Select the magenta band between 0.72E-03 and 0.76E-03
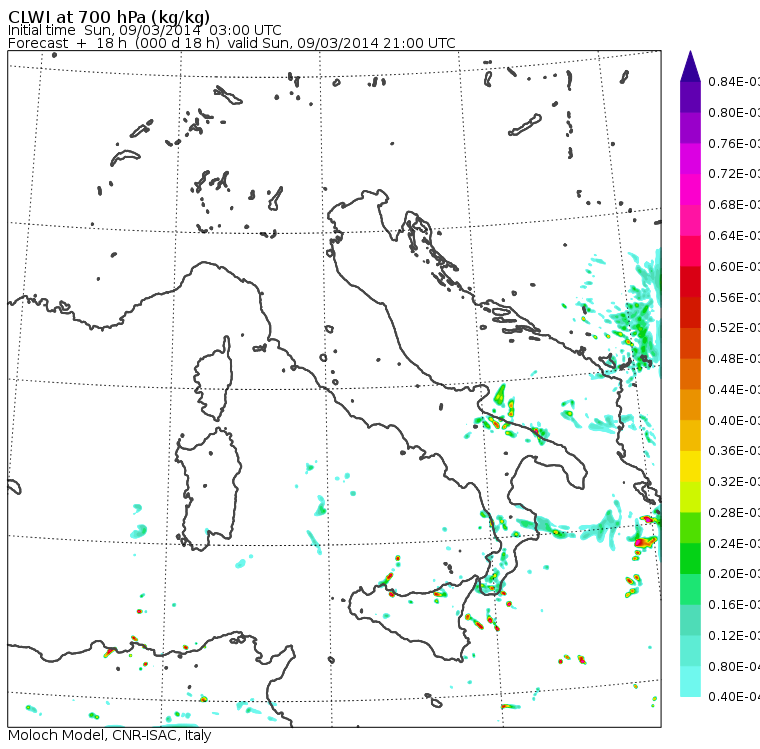Image resolution: width=760 pixels, height=749 pixels. 690,159
